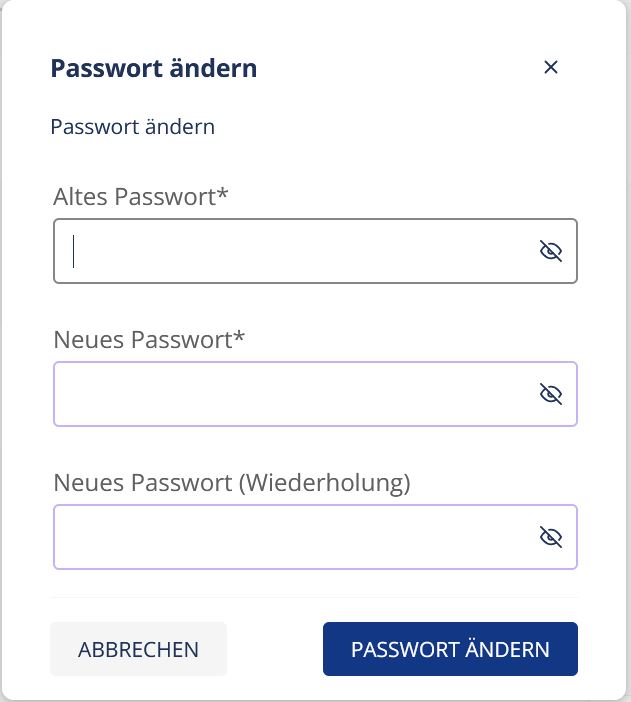Click the asterisk beside the Altes Passwort label
This screenshot has width=631, height=702.
(223, 194)
